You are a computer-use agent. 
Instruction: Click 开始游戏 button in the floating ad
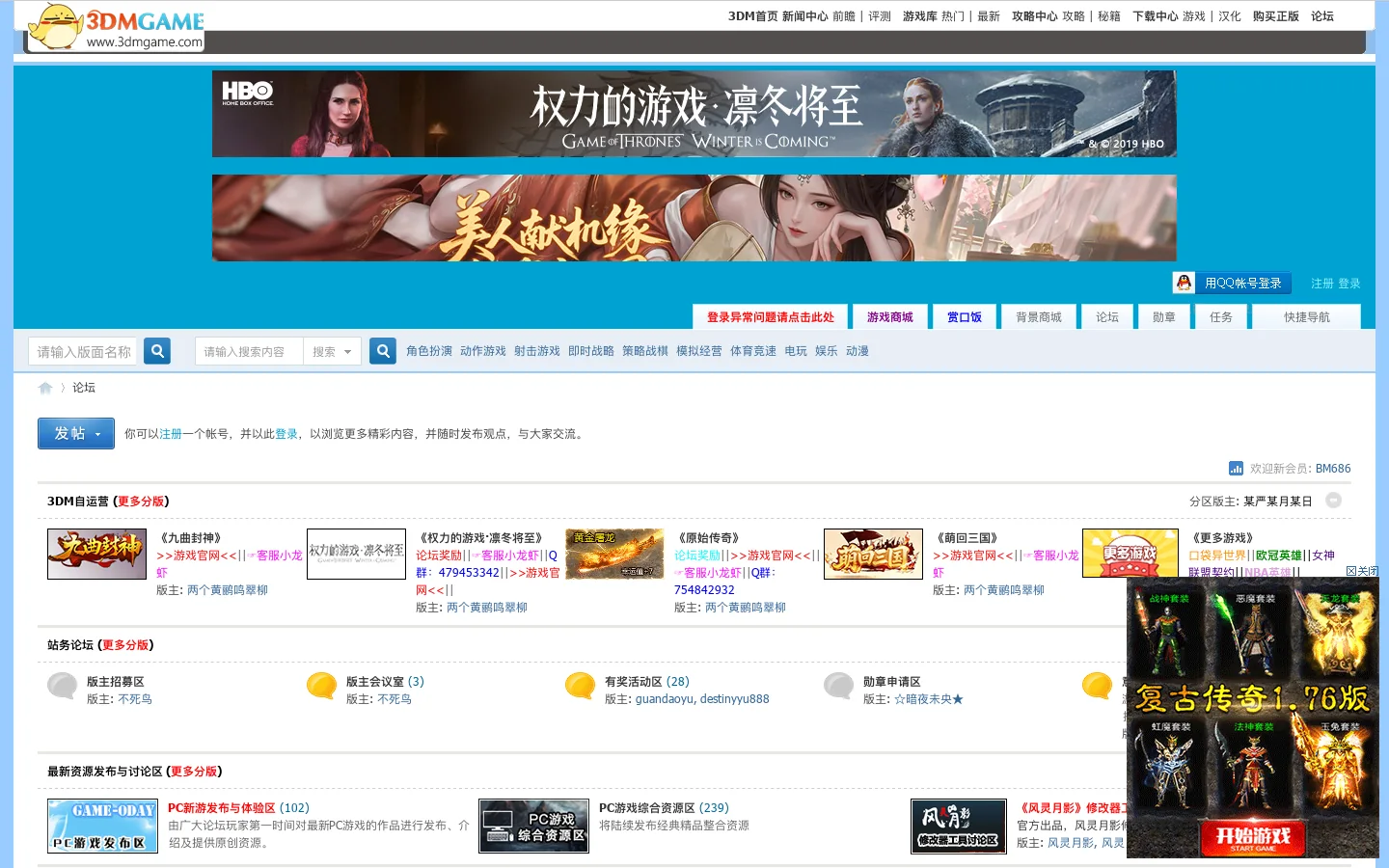1253,837
